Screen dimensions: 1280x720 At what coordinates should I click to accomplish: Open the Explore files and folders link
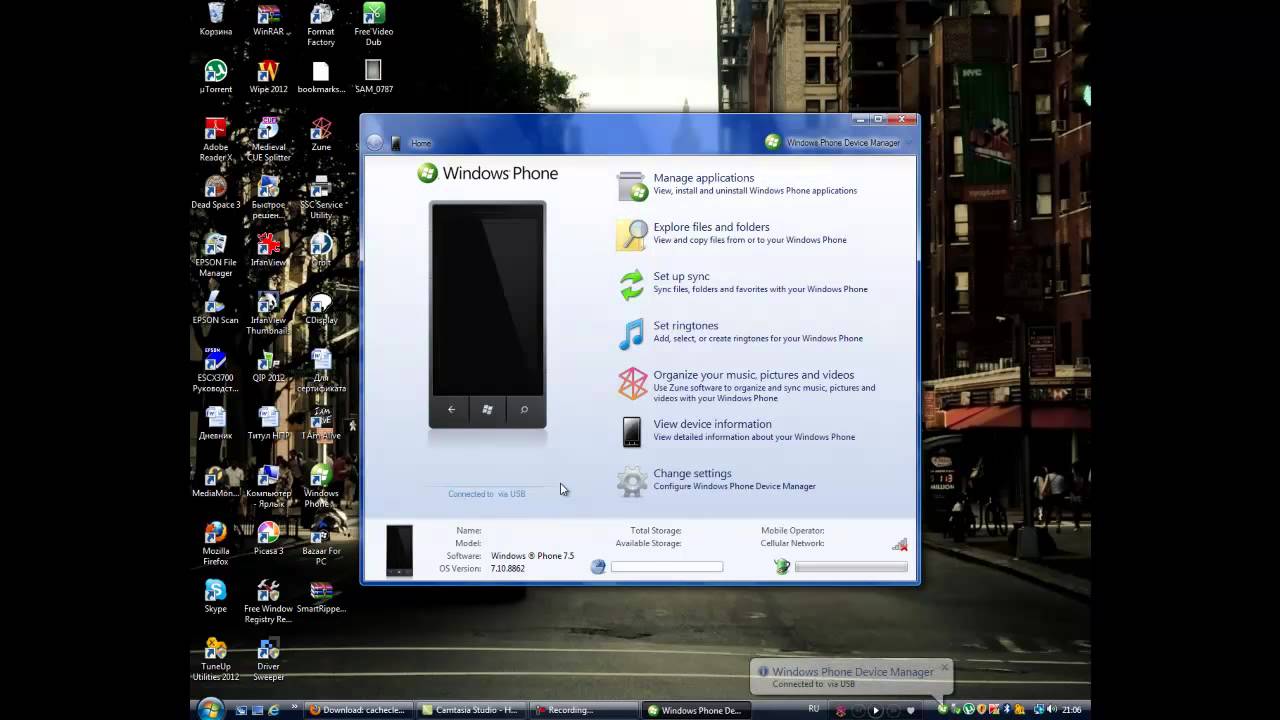point(711,227)
